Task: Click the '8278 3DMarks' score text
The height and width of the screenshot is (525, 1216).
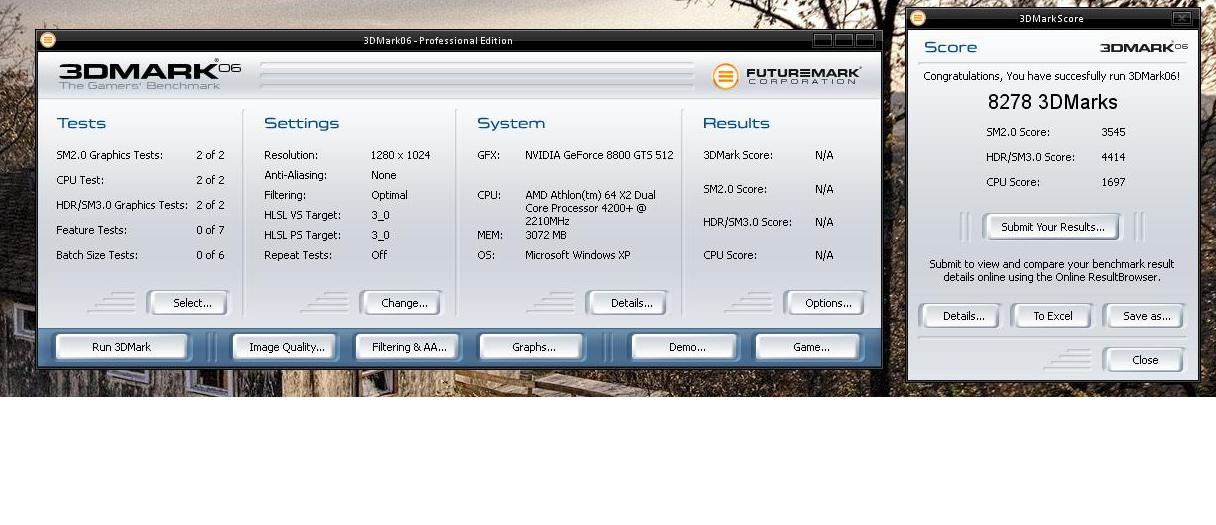Action: click(1052, 102)
